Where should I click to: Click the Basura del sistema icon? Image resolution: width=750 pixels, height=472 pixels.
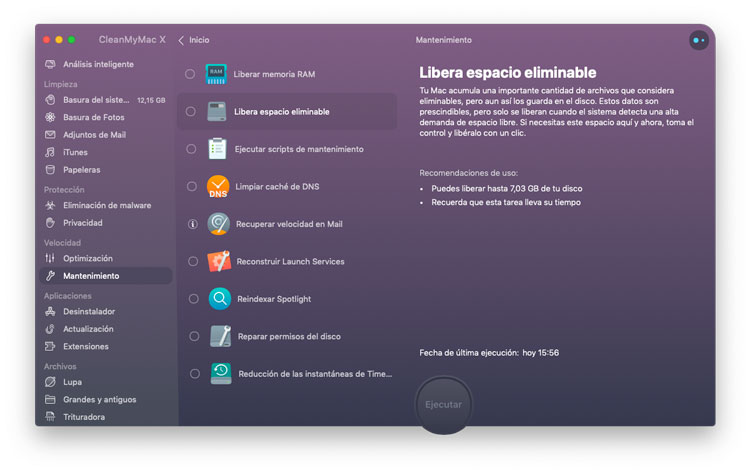coord(50,100)
